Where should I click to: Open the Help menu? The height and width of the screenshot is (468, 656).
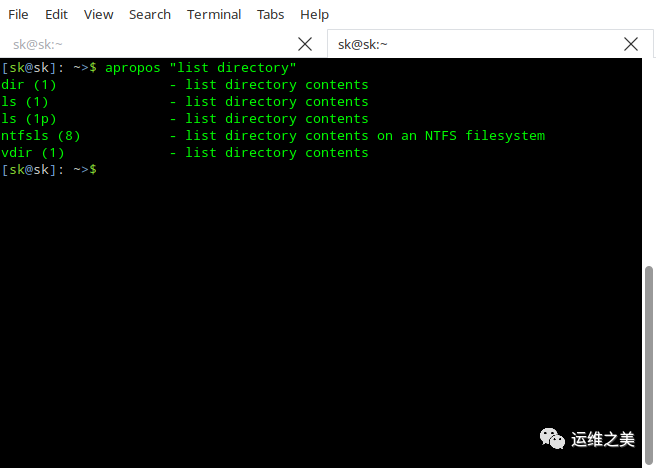(x=314, y=14)
